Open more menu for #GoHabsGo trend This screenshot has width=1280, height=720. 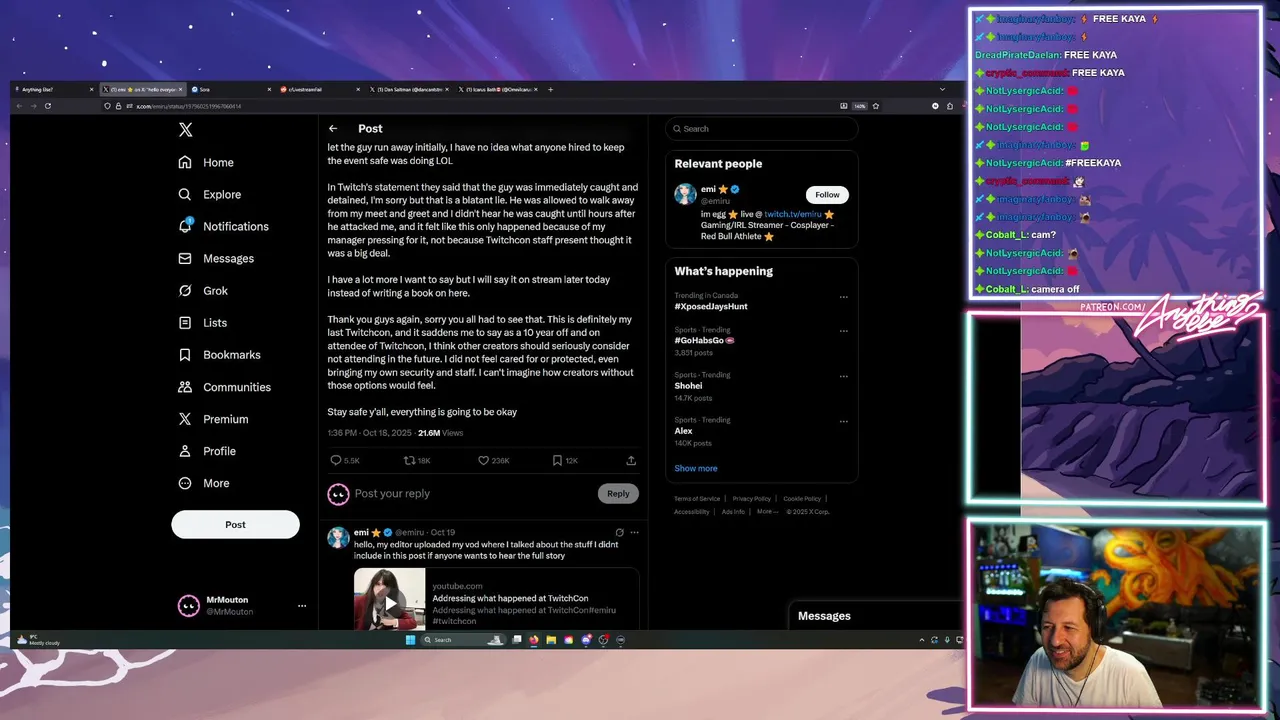[843, 331]
